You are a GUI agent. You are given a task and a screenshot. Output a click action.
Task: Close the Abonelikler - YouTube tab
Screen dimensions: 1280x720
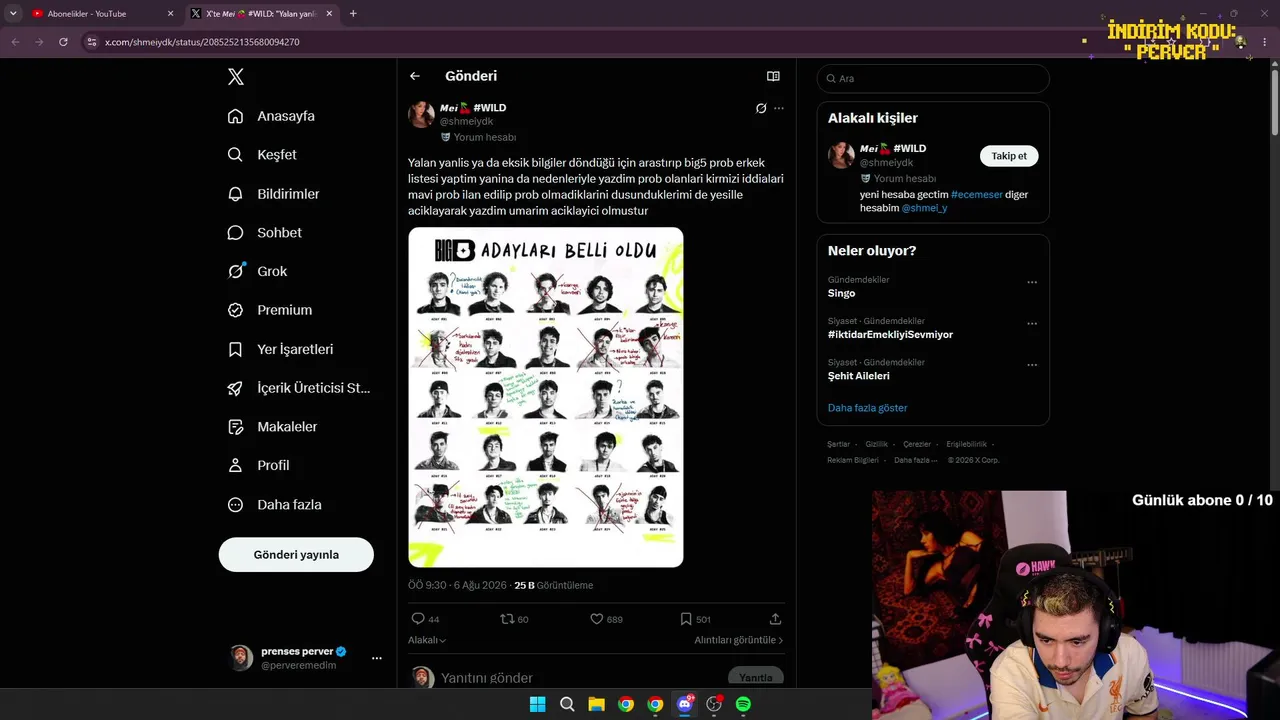tap(170, 14)
